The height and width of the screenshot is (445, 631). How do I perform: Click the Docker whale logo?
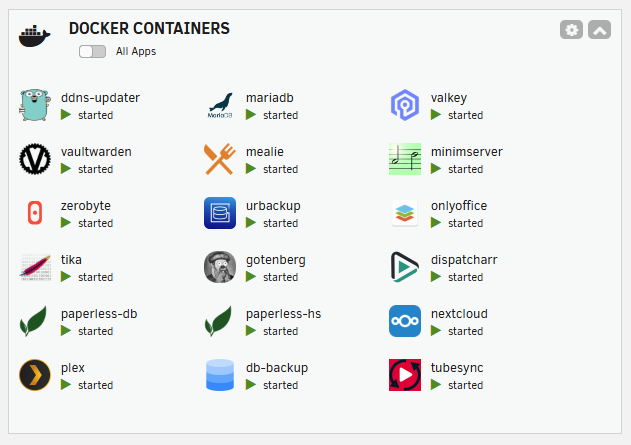(35, 36)
